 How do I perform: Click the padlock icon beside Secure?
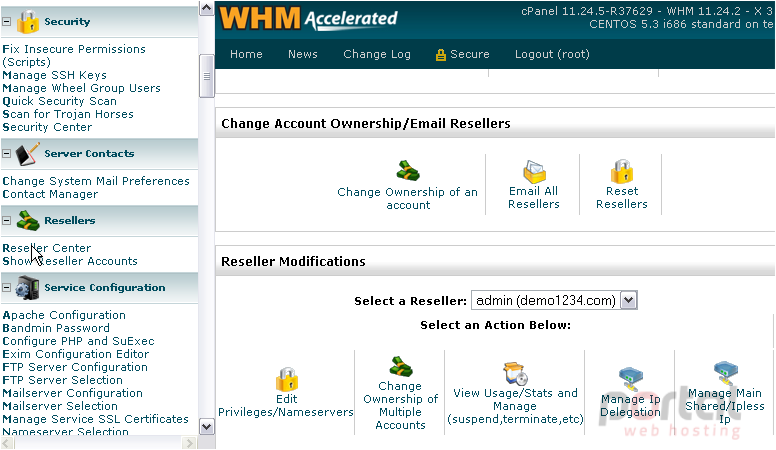click(440, 54)
